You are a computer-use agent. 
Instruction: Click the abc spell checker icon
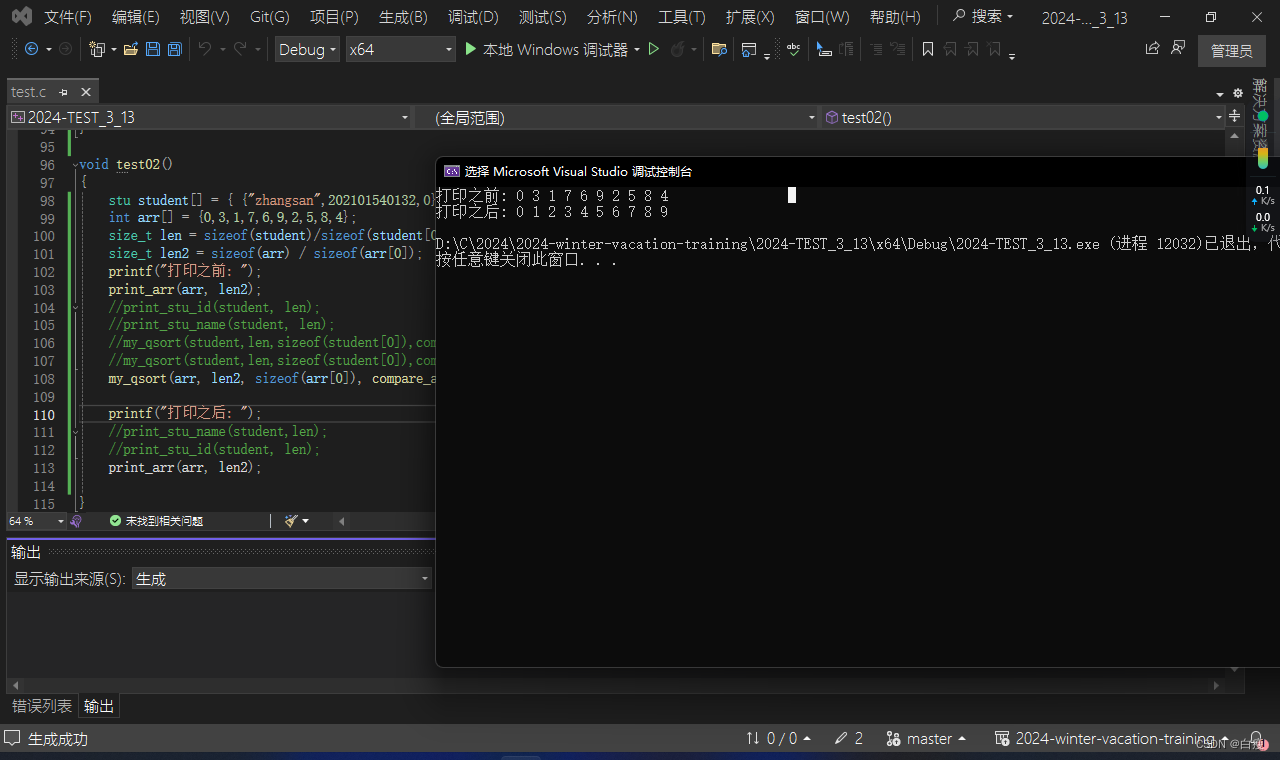[793, 49]
